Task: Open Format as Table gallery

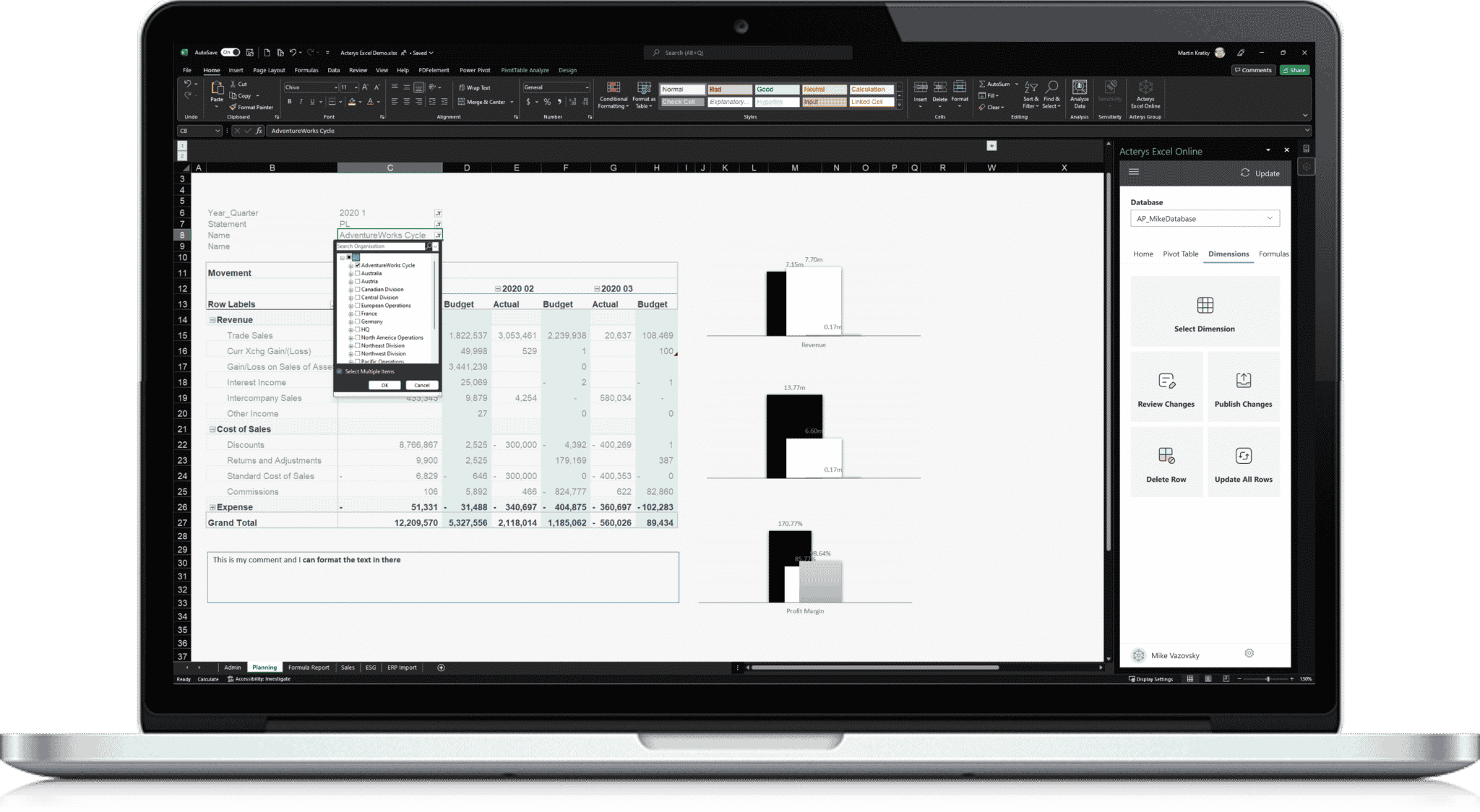Action: (643, 95)
